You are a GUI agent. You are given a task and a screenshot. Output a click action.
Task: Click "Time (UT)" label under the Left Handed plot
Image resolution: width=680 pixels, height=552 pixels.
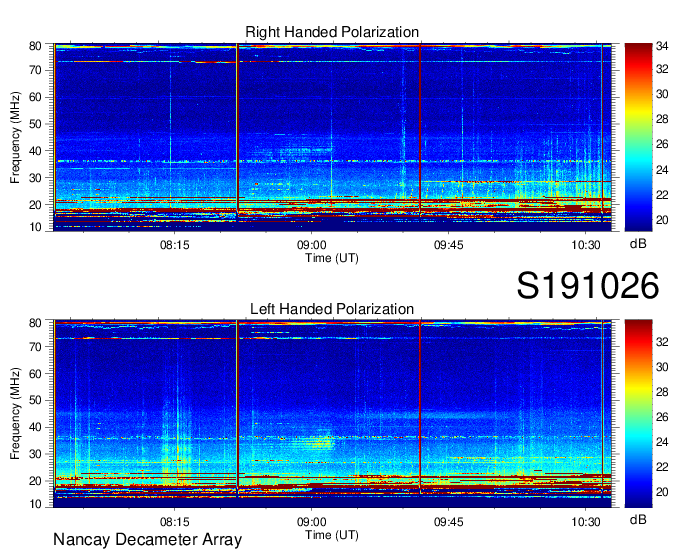(332, 535)
